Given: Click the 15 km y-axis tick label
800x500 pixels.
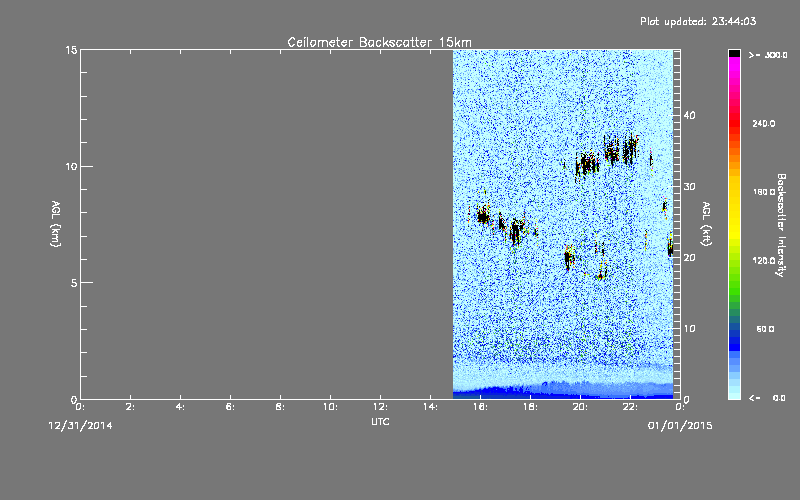Looking at the screenshot, I should (71, 50).
